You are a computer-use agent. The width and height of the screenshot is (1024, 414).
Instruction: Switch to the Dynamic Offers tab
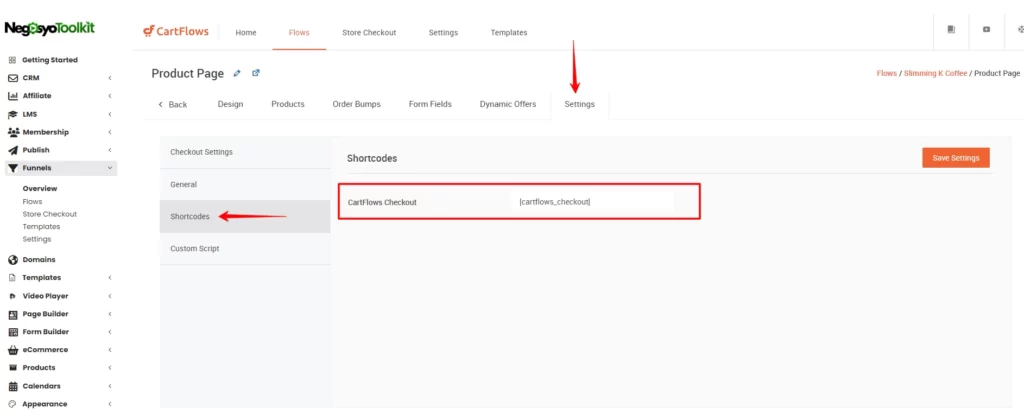tap(508, 104)
